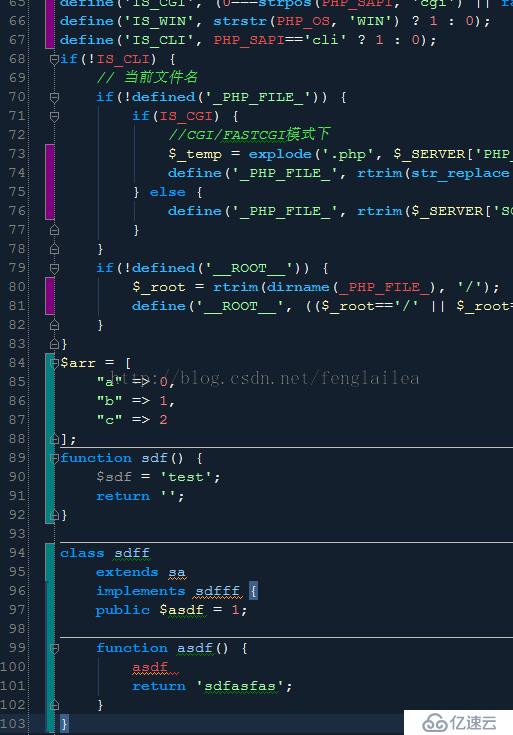Screen dimensions: 513x735
Task: Collapse the if(!defined('_PHP_FILE_')) block on line 70
Action: (54, 97)
